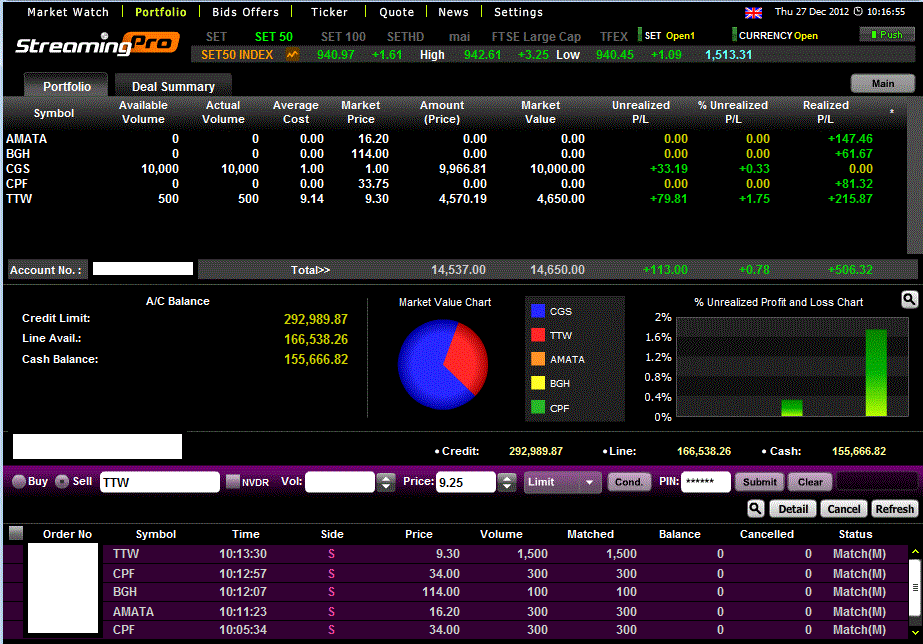Select the Sell radio button

[61, 482]
